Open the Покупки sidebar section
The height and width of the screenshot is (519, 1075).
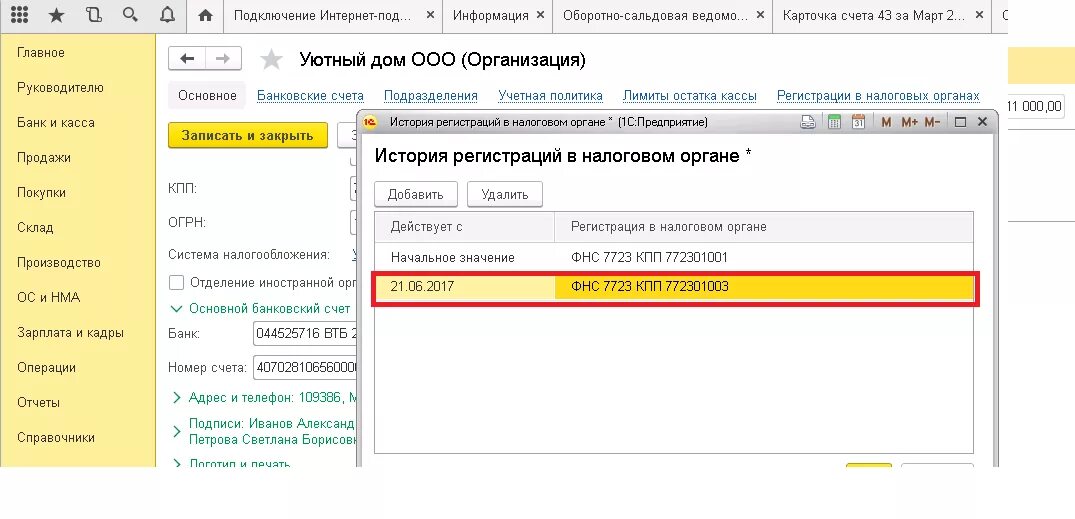42,193
